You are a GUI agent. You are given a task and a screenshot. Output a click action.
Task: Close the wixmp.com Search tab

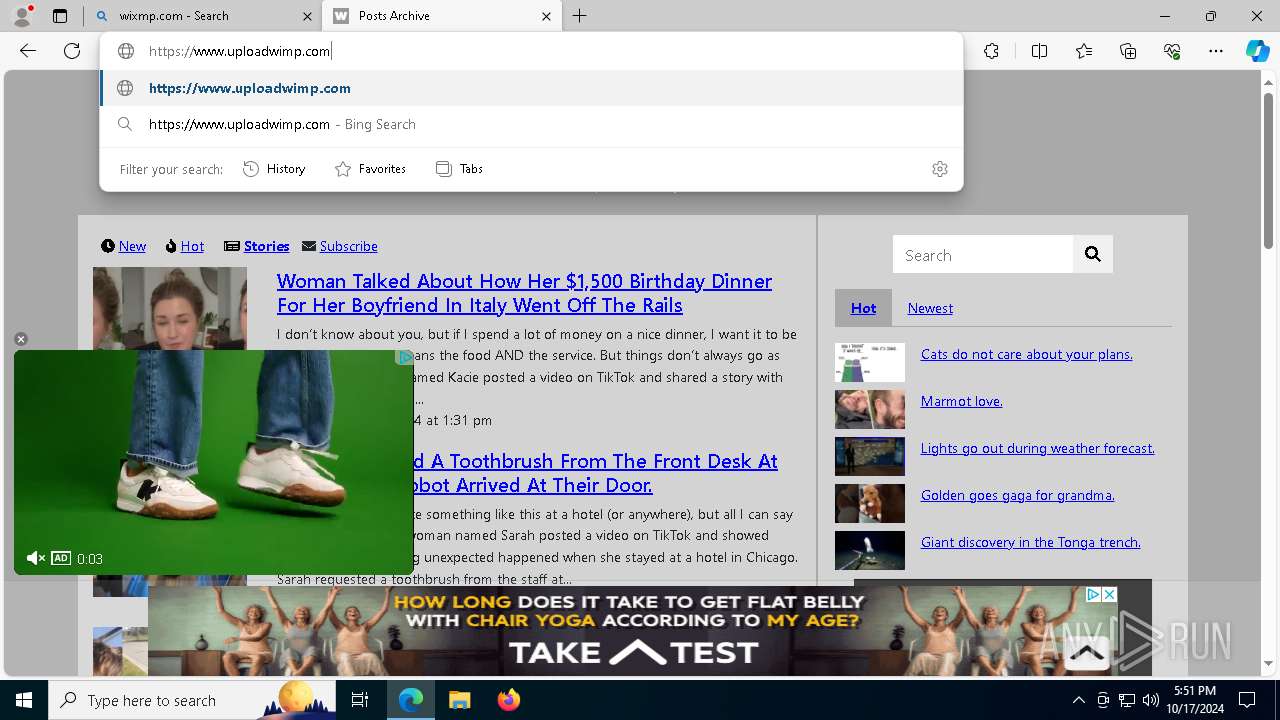click(x=308, y=16)
